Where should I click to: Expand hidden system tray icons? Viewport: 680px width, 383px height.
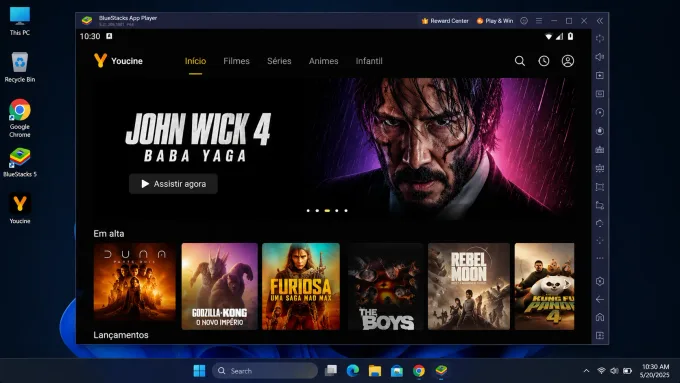pyautogui.click(x=586, y=371)
